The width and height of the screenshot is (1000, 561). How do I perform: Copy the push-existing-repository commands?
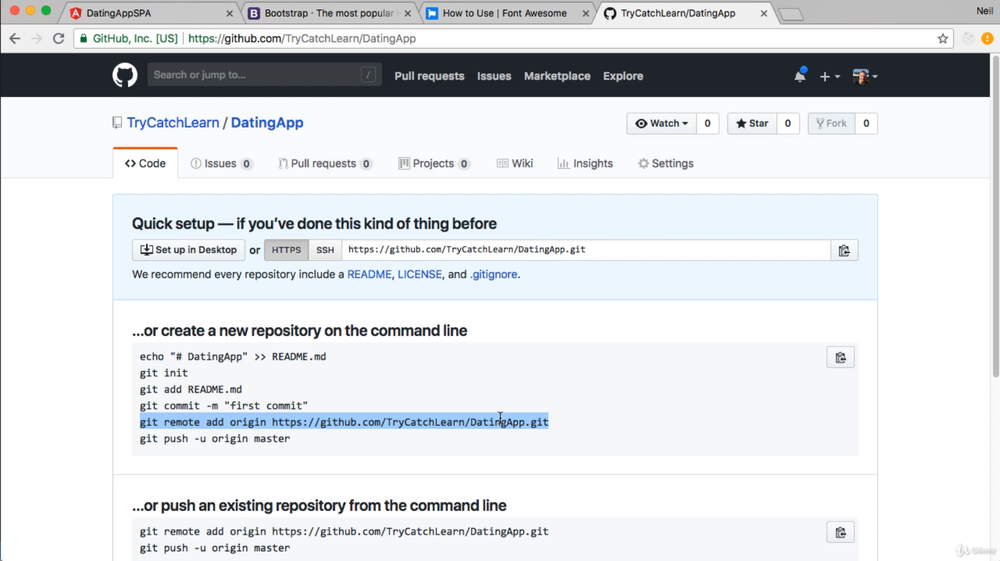pyautogui.click(x=840, y=532)
